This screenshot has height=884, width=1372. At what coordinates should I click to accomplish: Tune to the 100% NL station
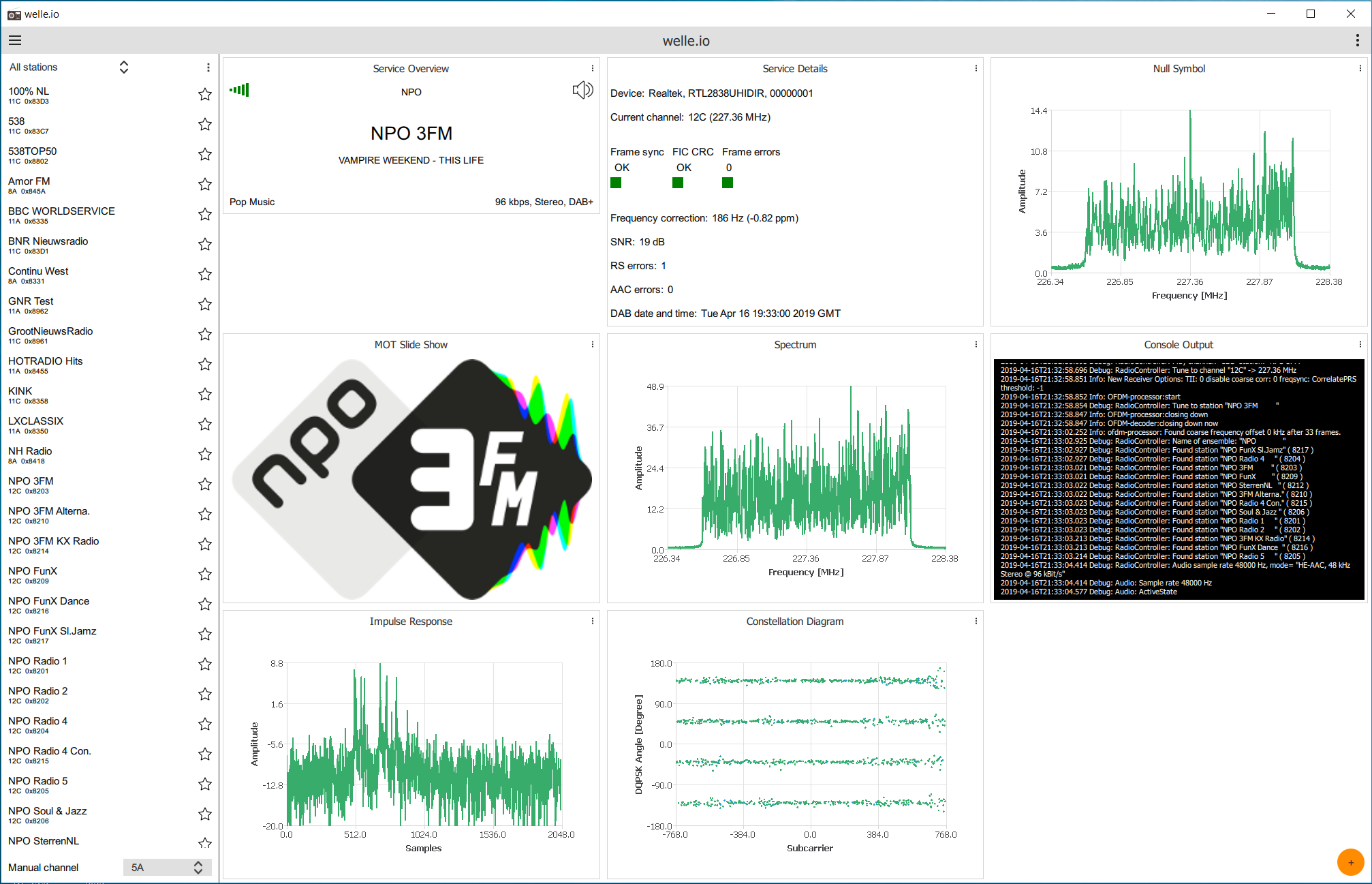[x=99, y=95]
